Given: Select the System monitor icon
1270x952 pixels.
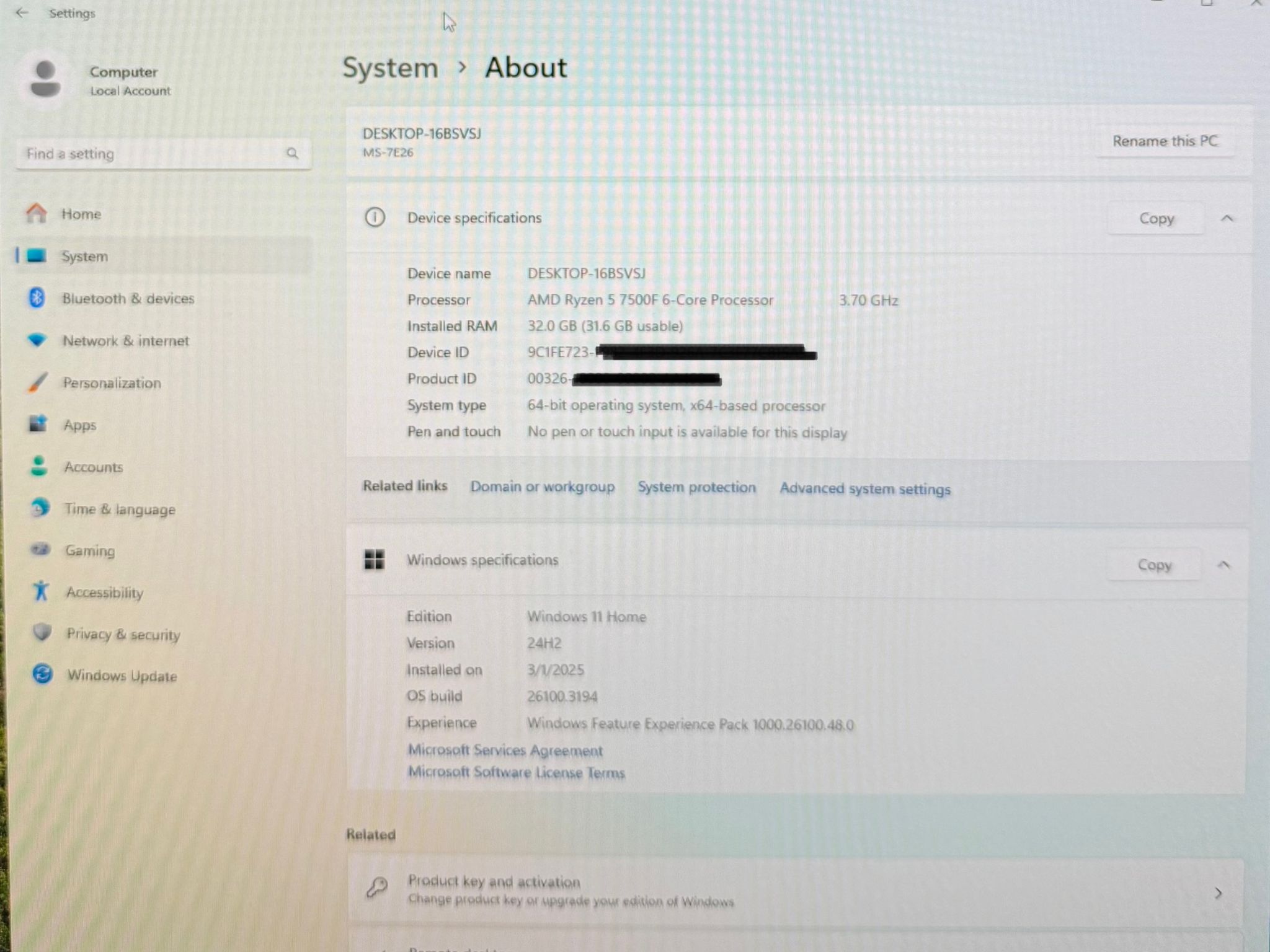Looking at the screenshot, I should point(37,255).
